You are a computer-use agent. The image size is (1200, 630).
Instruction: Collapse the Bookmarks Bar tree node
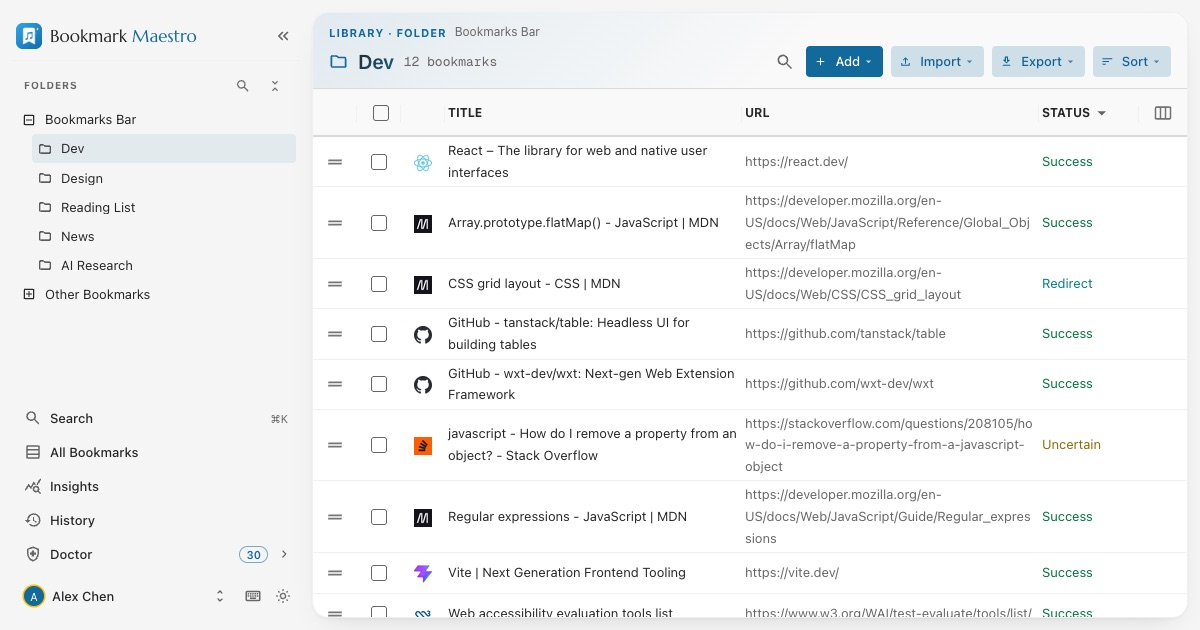click(29, 120)
